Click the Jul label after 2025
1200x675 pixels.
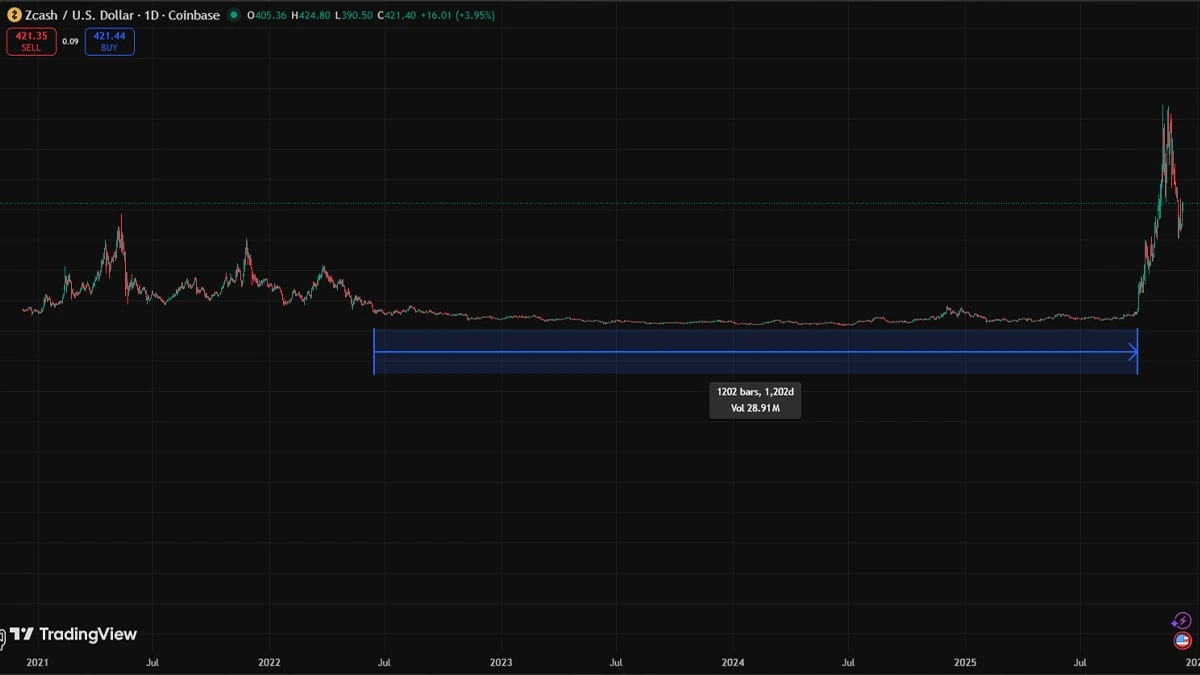pos(1080,662)
